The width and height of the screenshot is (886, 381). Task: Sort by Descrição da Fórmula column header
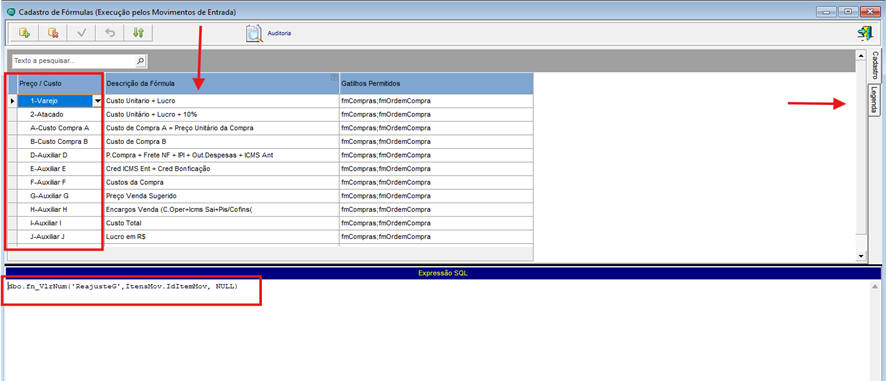[x=222, y=84]
